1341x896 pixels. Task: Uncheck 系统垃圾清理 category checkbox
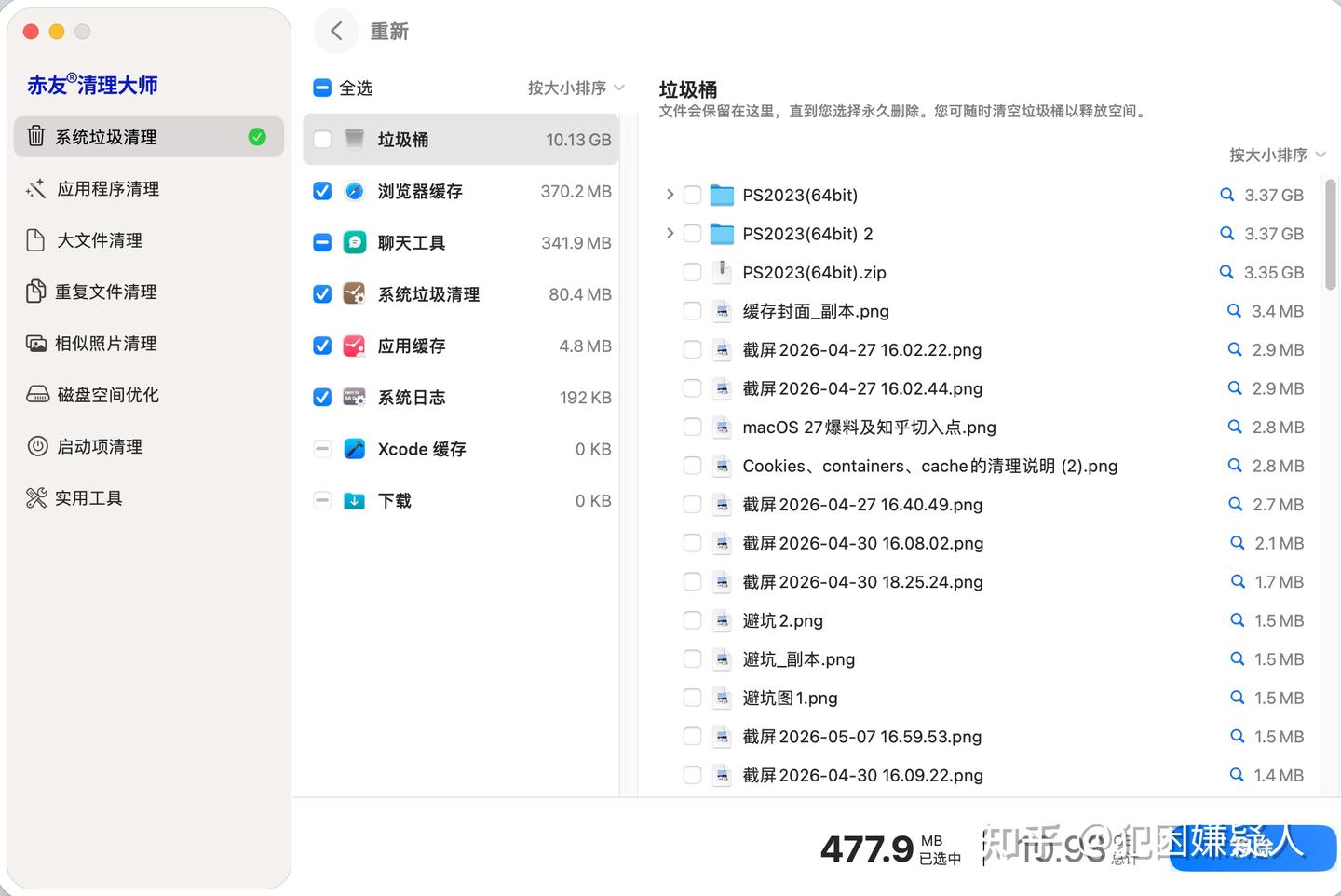(322, 294)
